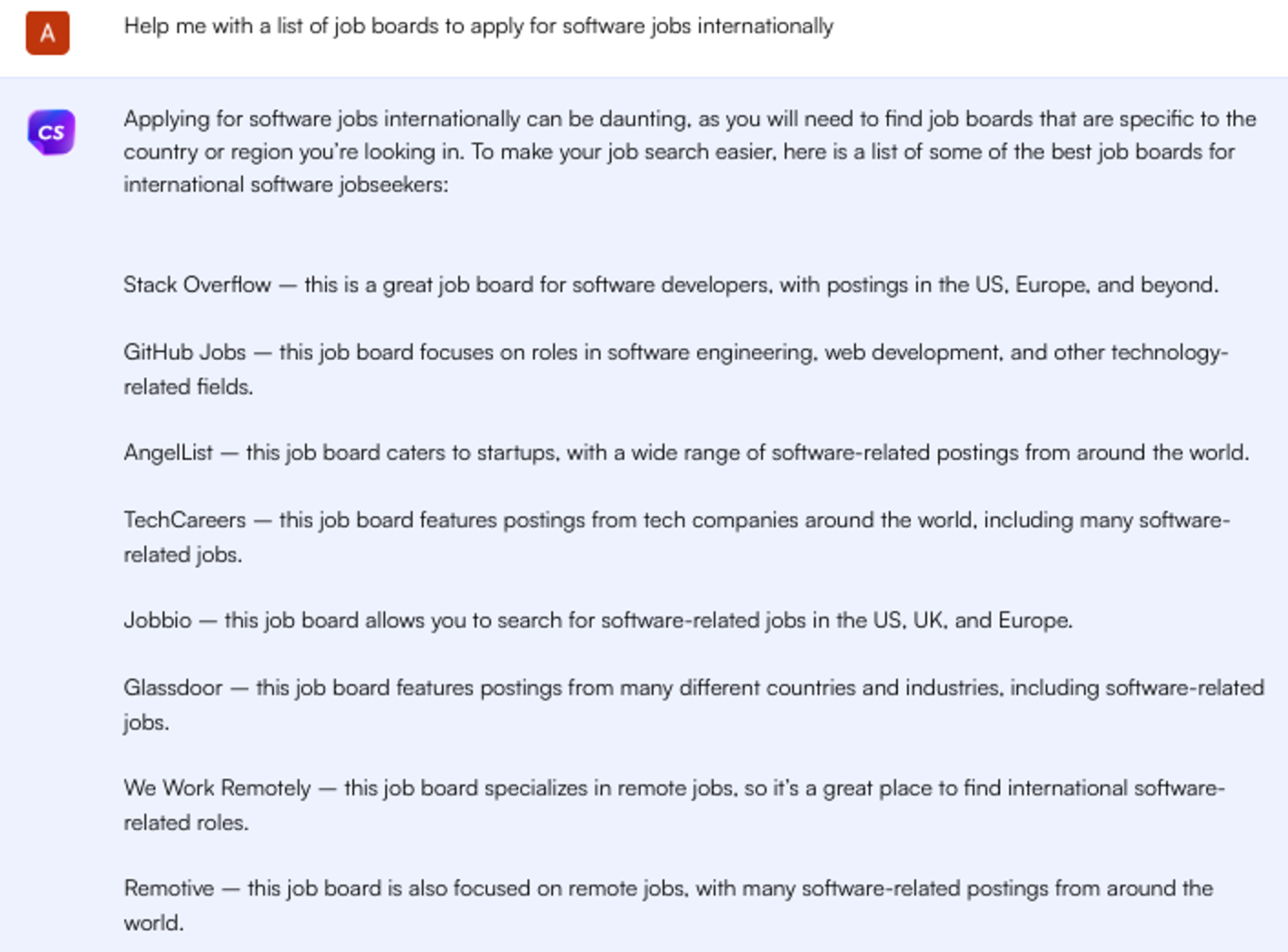
Task: Click the user's prompt about job boards
Action: point(478,26)
